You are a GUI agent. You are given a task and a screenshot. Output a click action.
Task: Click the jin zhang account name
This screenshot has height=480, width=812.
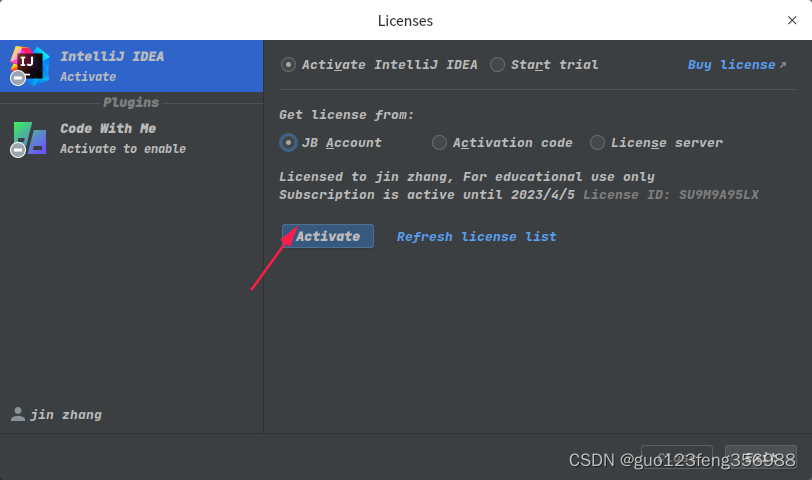coord(66,415)
